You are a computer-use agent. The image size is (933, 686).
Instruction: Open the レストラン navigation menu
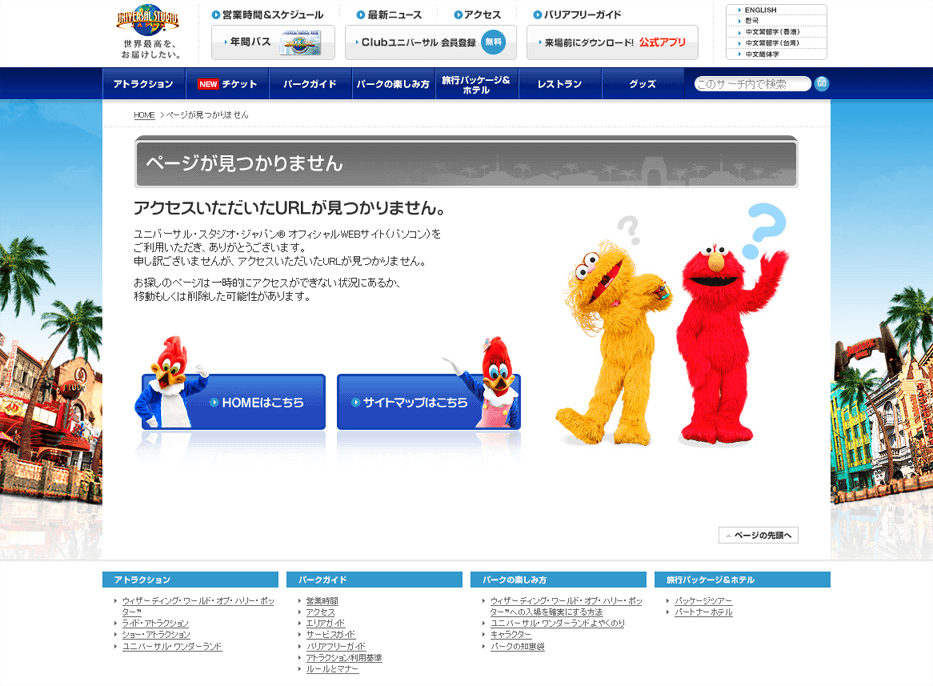click(x=560, y=84)
